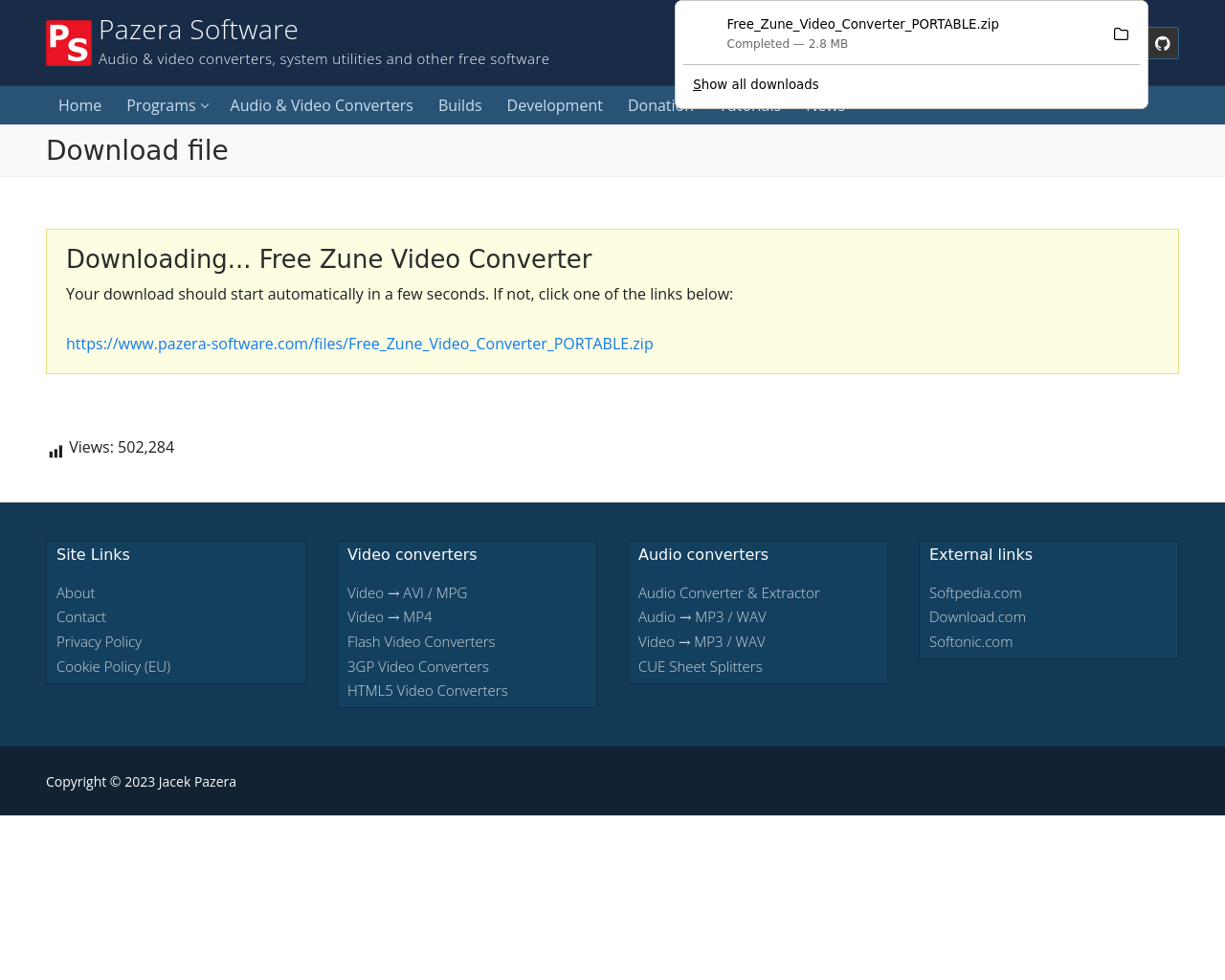Open the Development menu item
The height and width of the screenshot is (980, 1225).
point(554,105)
